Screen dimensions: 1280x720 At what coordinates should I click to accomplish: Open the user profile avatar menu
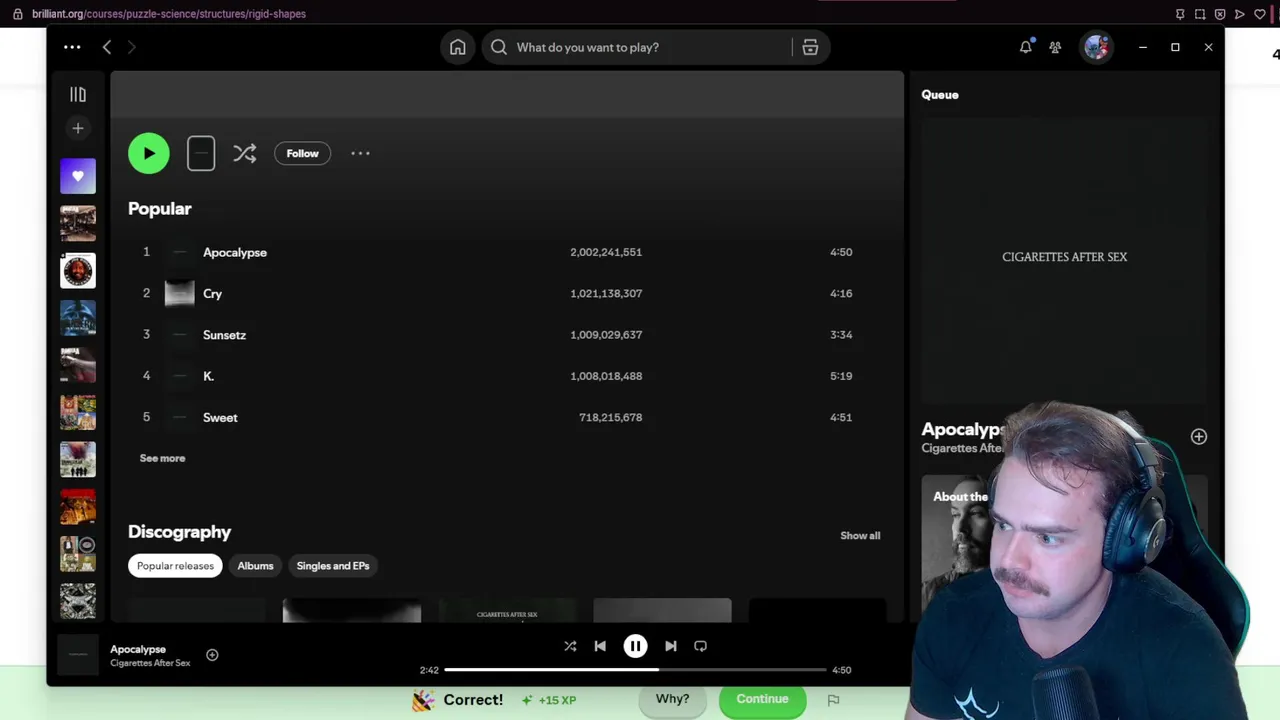tap(1097, 47)
